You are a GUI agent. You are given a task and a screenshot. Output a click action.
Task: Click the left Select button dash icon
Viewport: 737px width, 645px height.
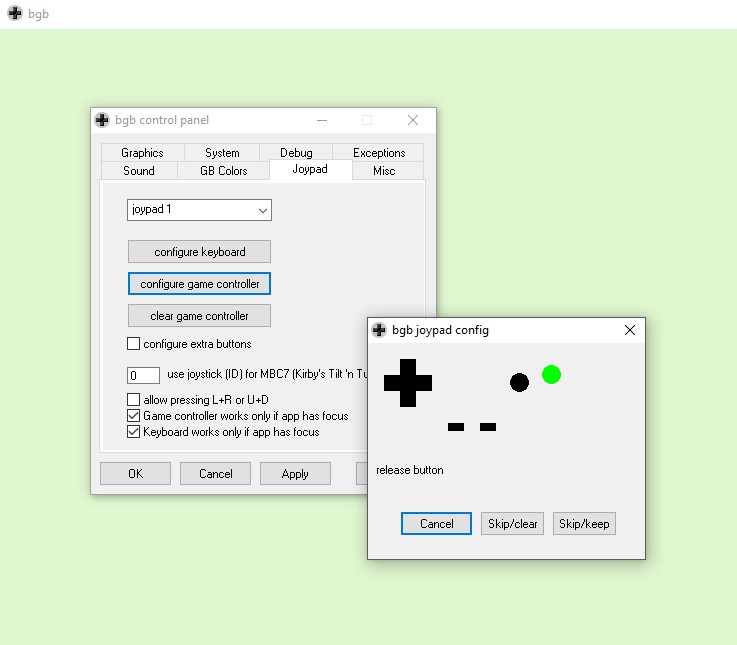[456, 427]
